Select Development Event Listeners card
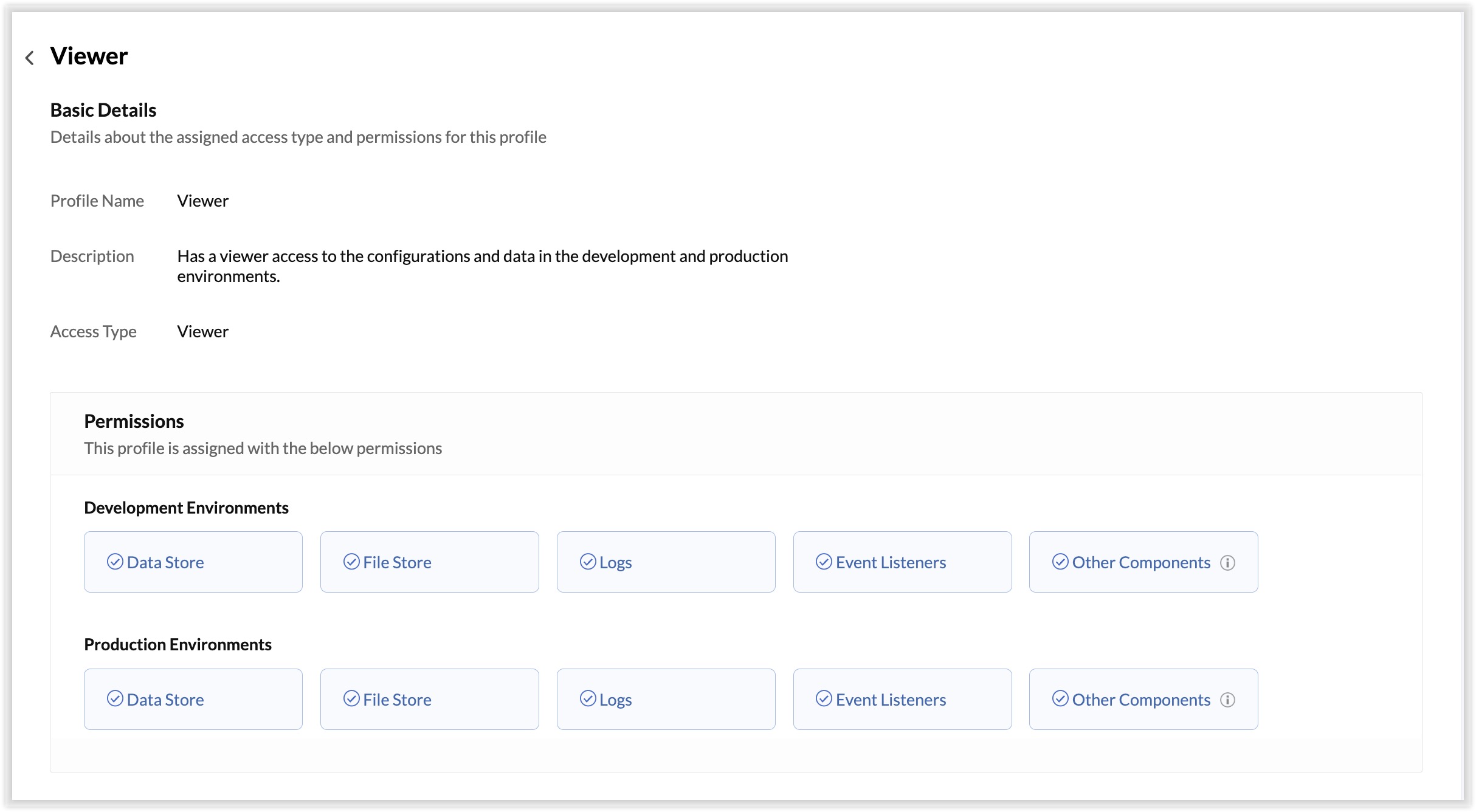The height and width of the screenshot is (812, 1476). 902,562
